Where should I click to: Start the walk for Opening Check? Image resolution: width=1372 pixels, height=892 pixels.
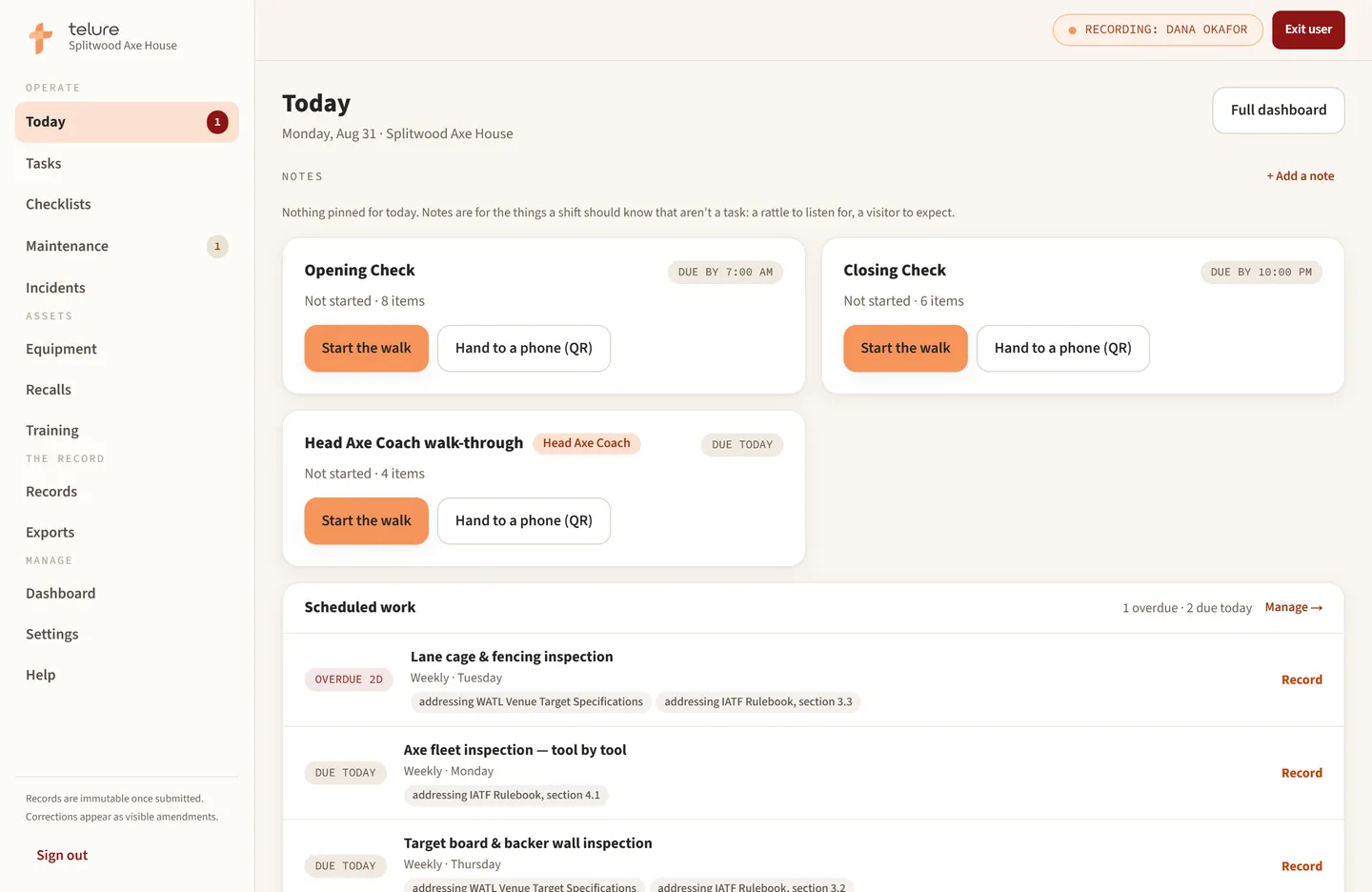367,349
